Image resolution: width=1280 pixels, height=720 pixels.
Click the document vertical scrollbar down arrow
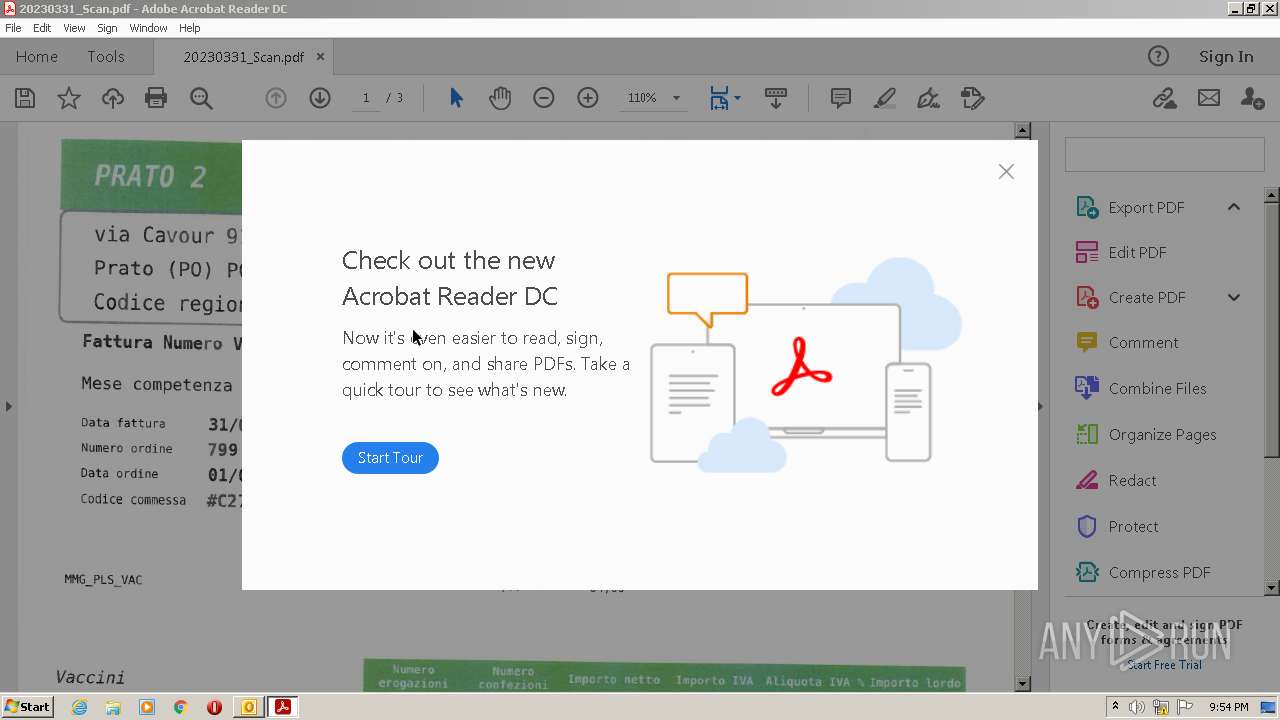pyautogui.click(x=1022, y=684)
